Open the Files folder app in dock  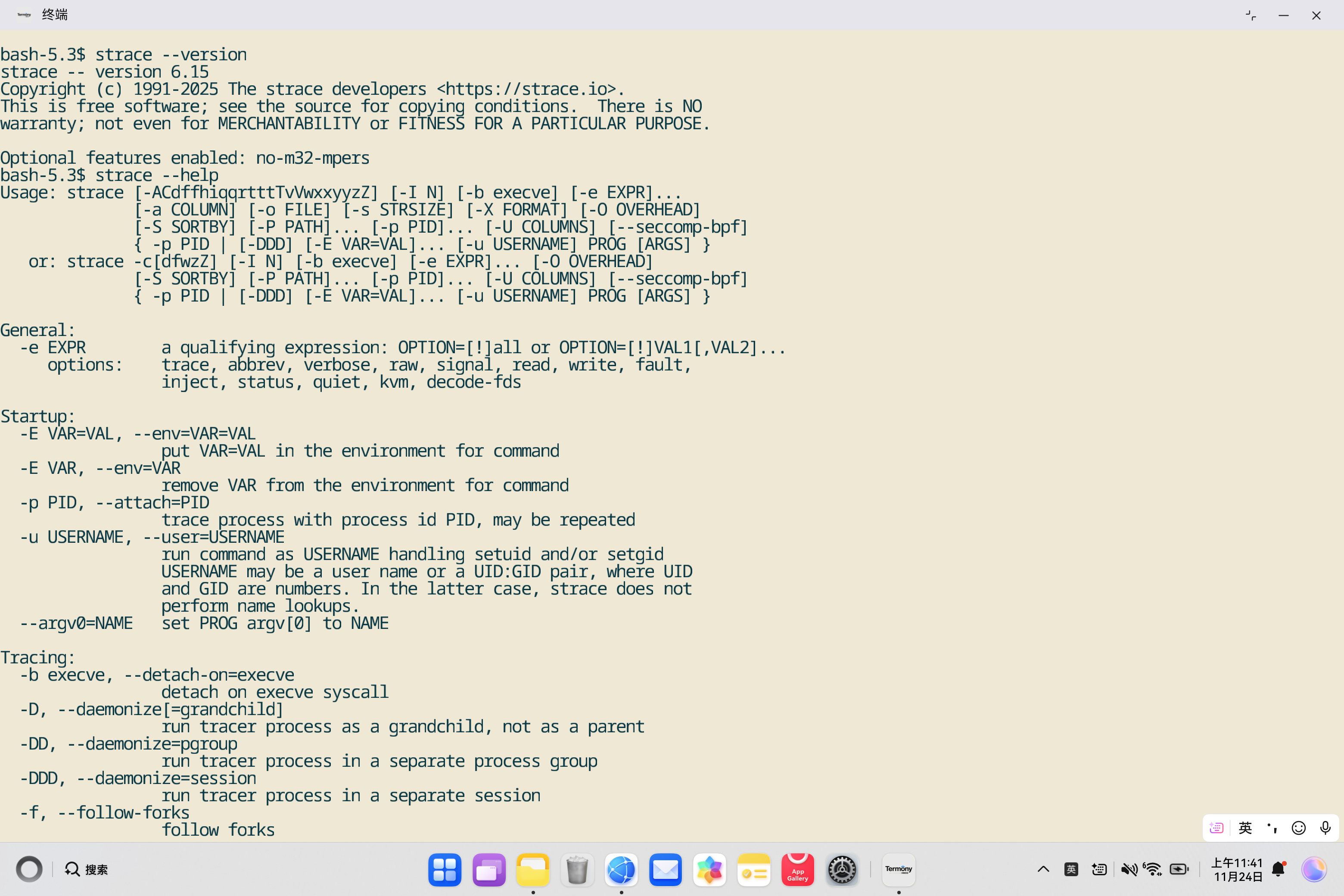532,870
